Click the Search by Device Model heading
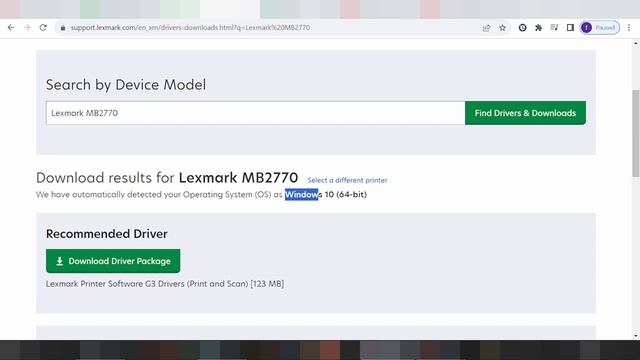The width and height of the screenshot is (640, 360). [126, 85]
